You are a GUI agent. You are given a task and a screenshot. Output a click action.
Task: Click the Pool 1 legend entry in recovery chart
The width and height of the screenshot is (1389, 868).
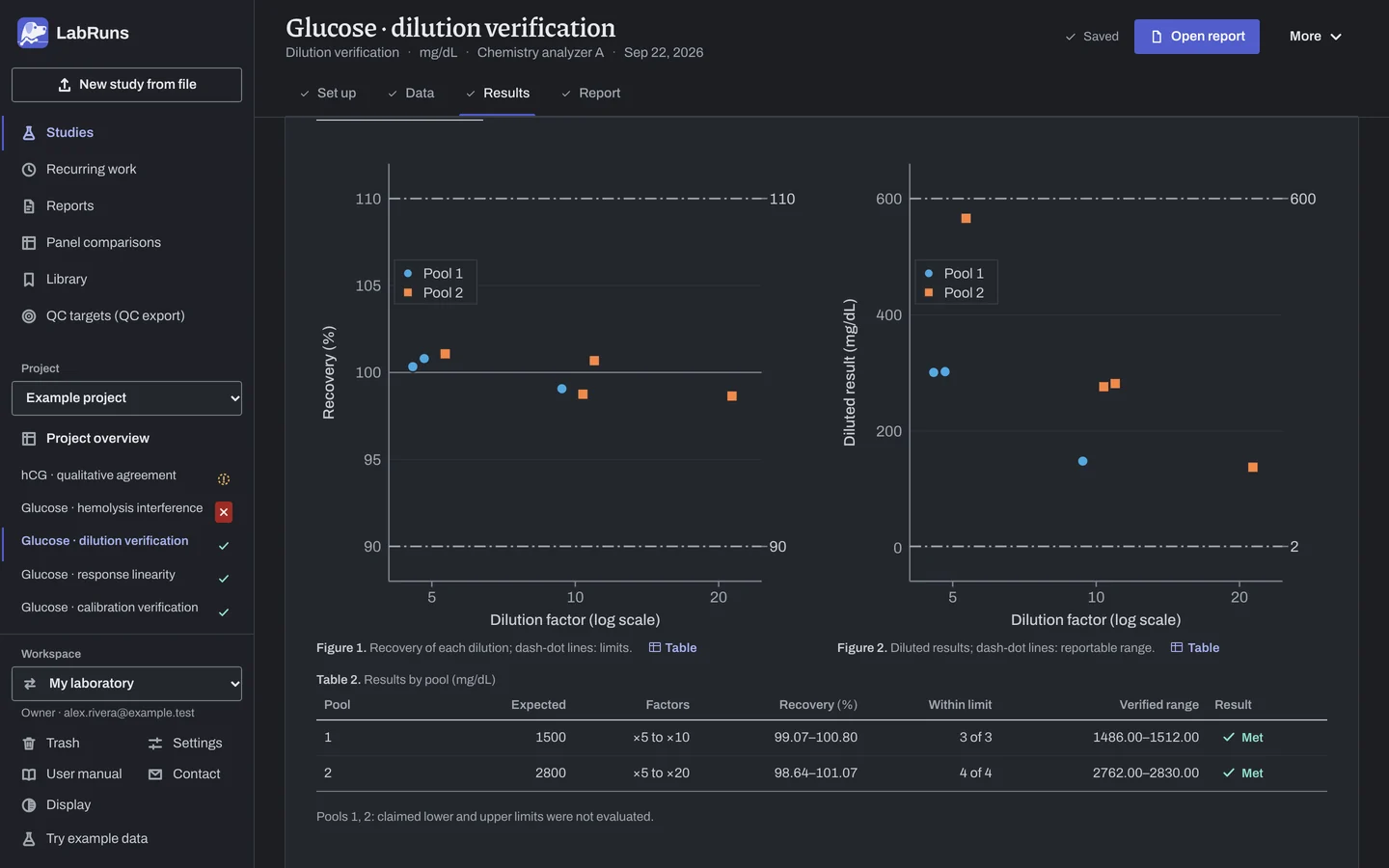(433, 274)
